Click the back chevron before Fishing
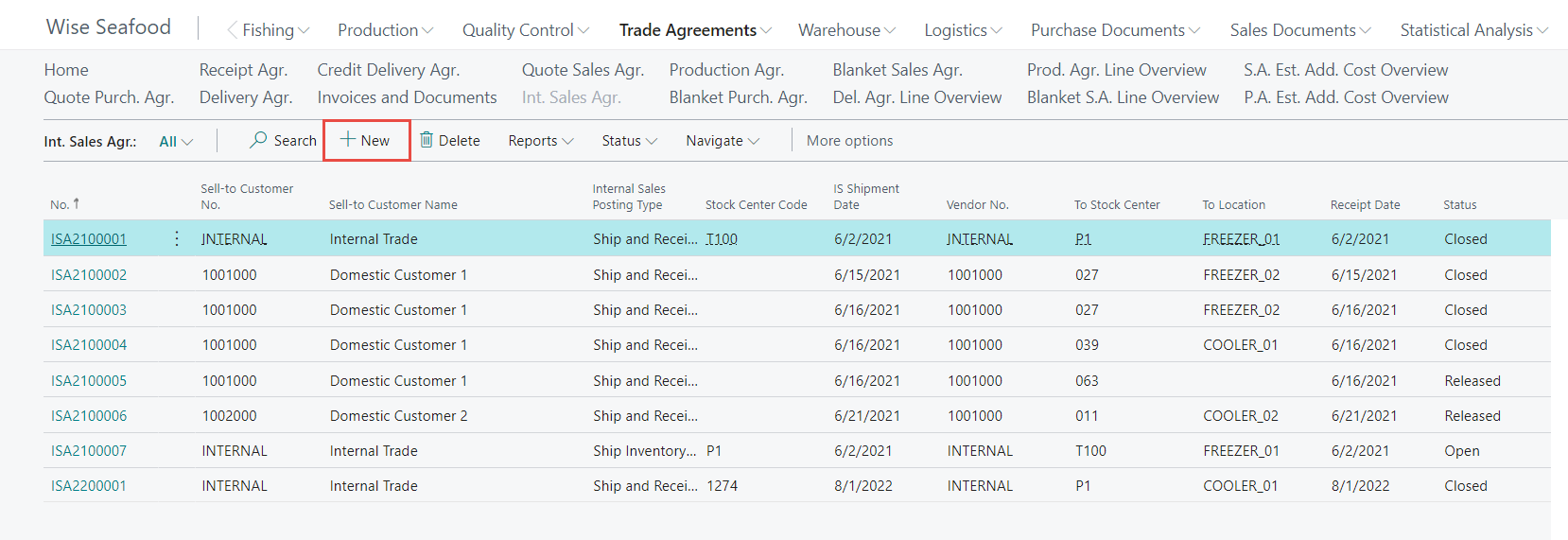 coord(232,30)
